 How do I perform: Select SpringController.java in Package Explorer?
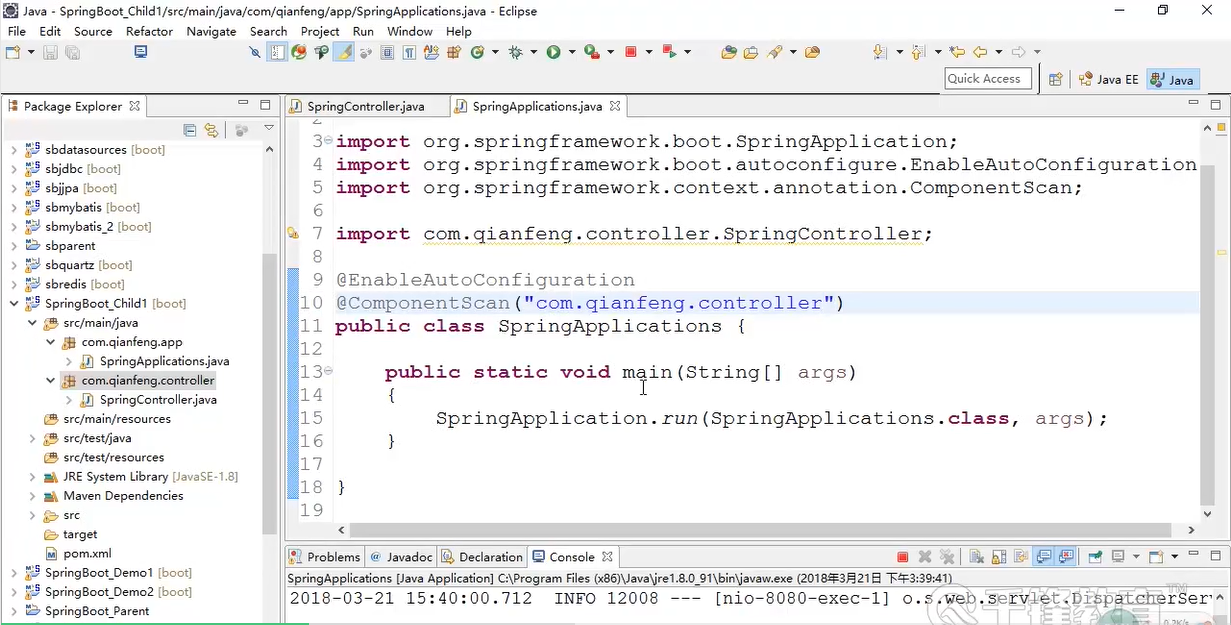tap(158, 400)
